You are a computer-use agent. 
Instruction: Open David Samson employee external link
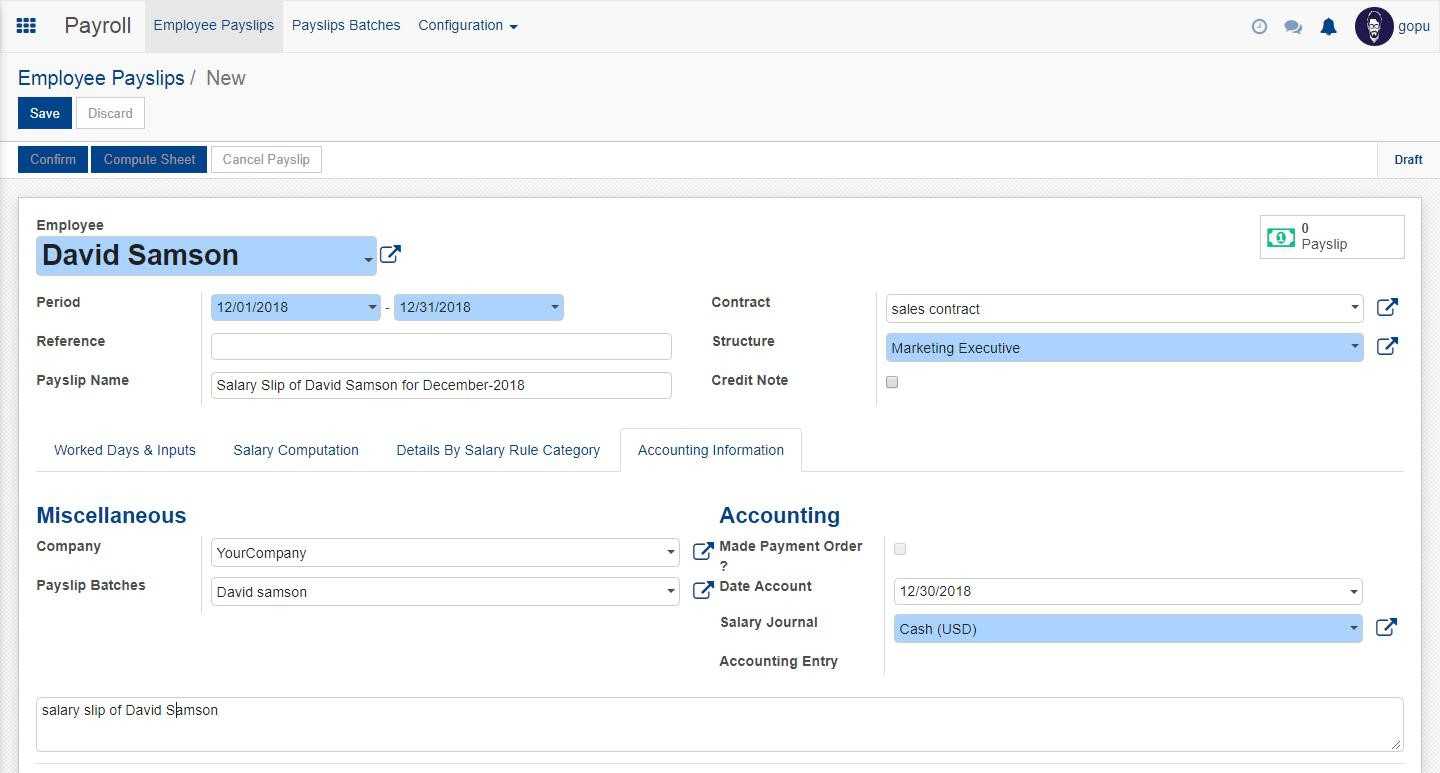click(390, 255)
